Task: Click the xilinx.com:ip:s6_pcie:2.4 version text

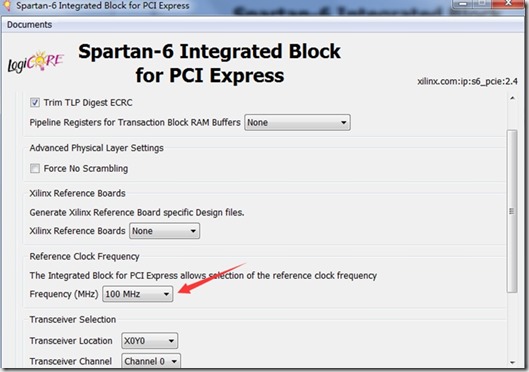Action: pyautogui.click(x=467, y=81)
